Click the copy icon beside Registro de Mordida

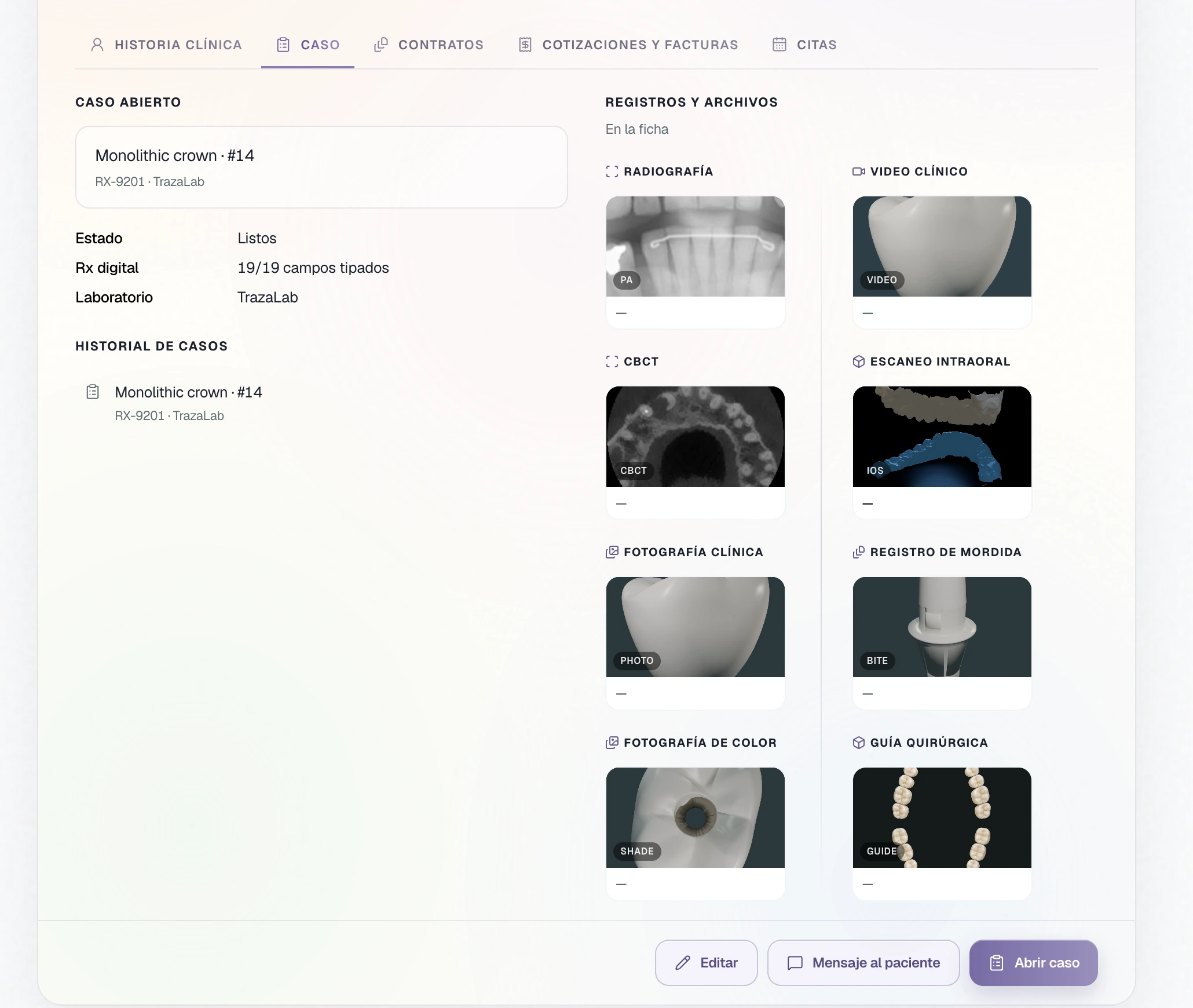[859, 552]
